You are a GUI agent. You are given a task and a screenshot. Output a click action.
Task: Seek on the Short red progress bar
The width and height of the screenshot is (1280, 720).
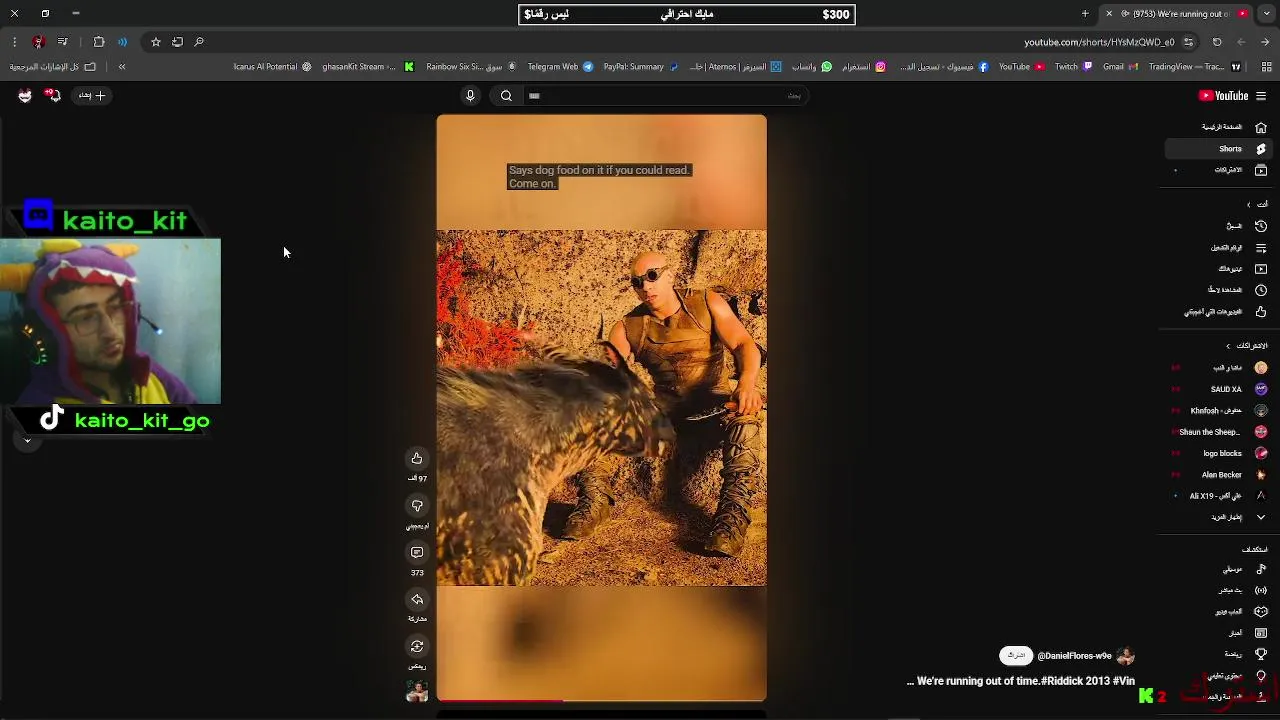tap(601, 700)
